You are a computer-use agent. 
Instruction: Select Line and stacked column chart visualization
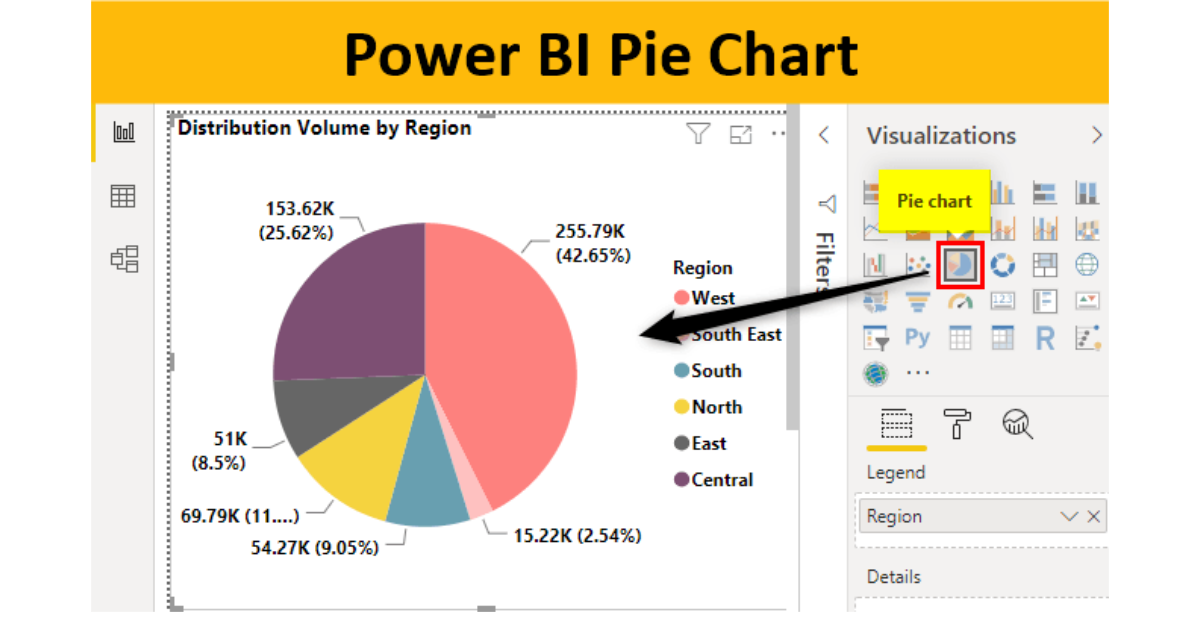1002,229
